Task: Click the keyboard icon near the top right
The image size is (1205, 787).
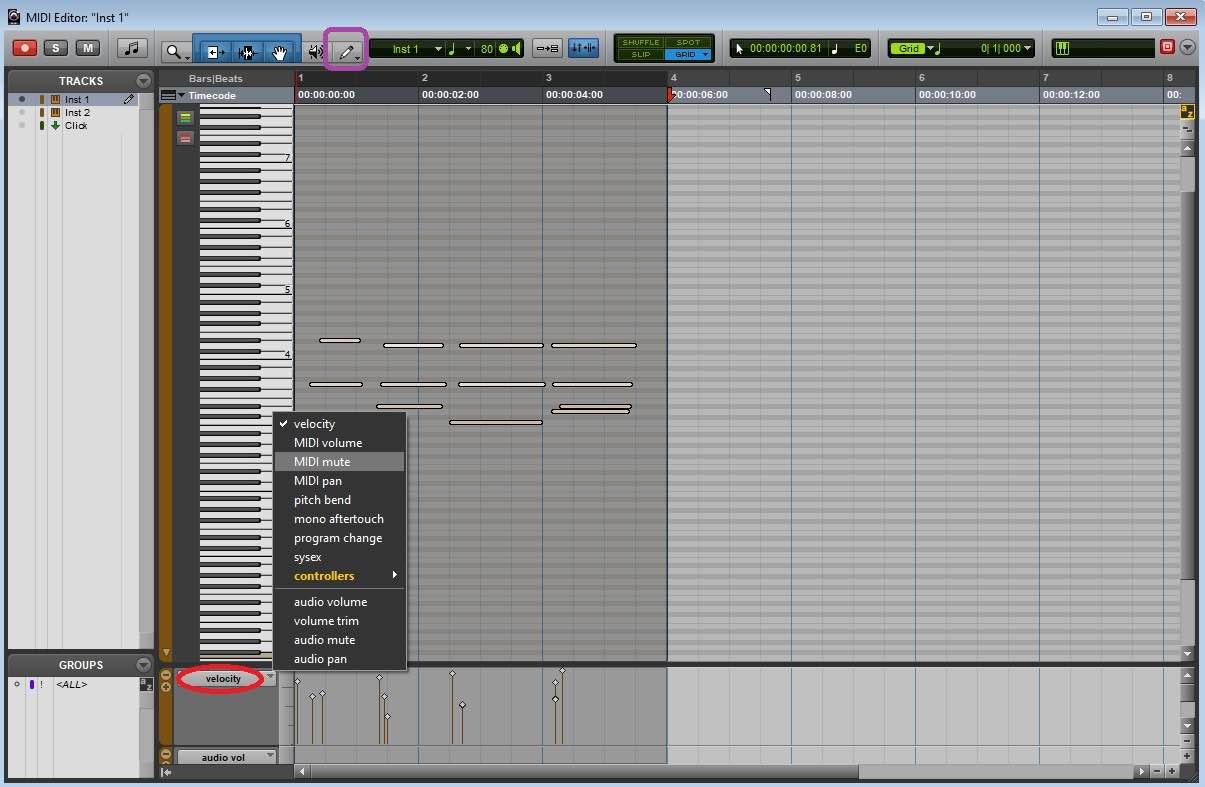Action: point(1062,47)
